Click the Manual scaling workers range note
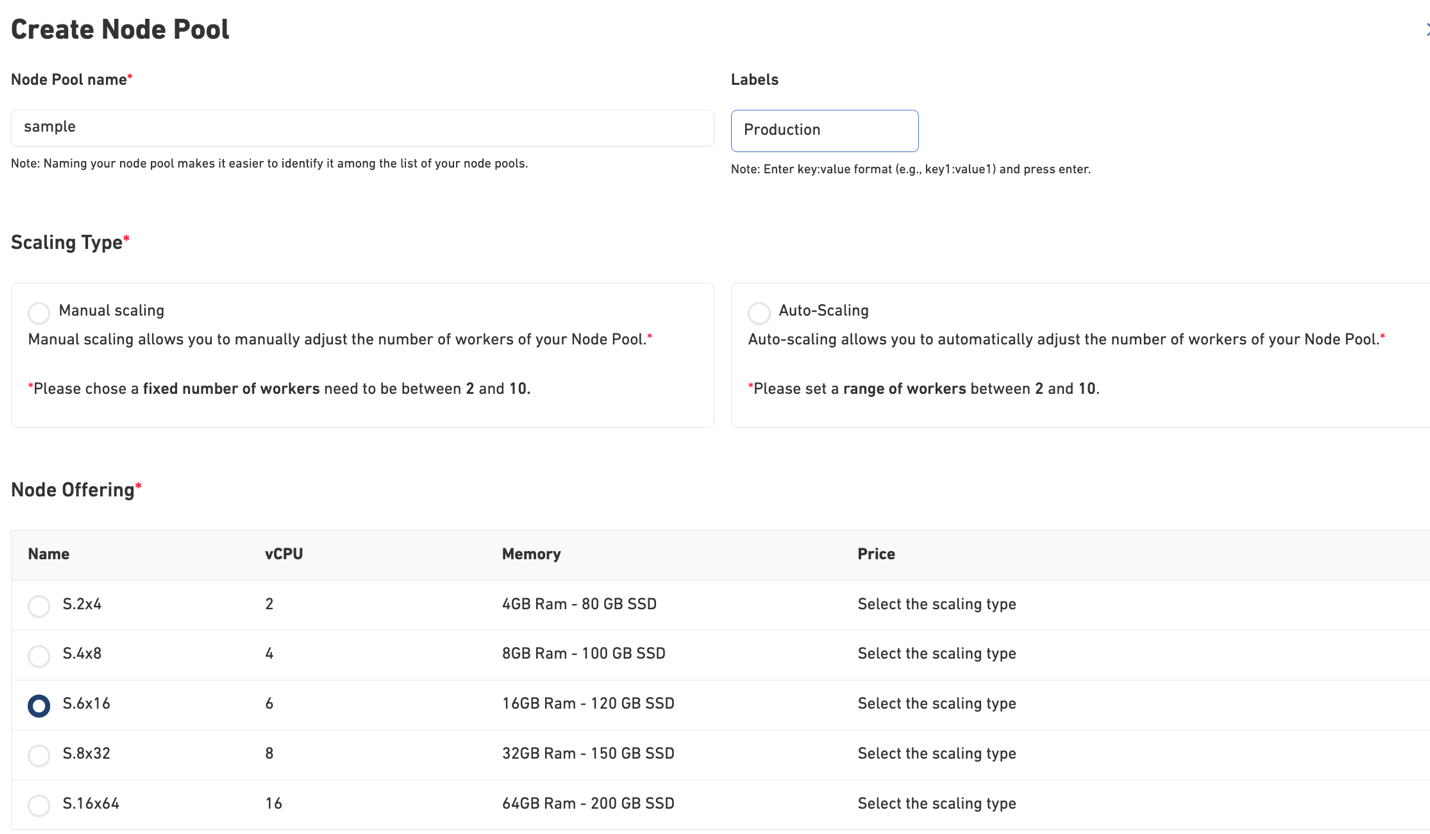 pos(280,389)
